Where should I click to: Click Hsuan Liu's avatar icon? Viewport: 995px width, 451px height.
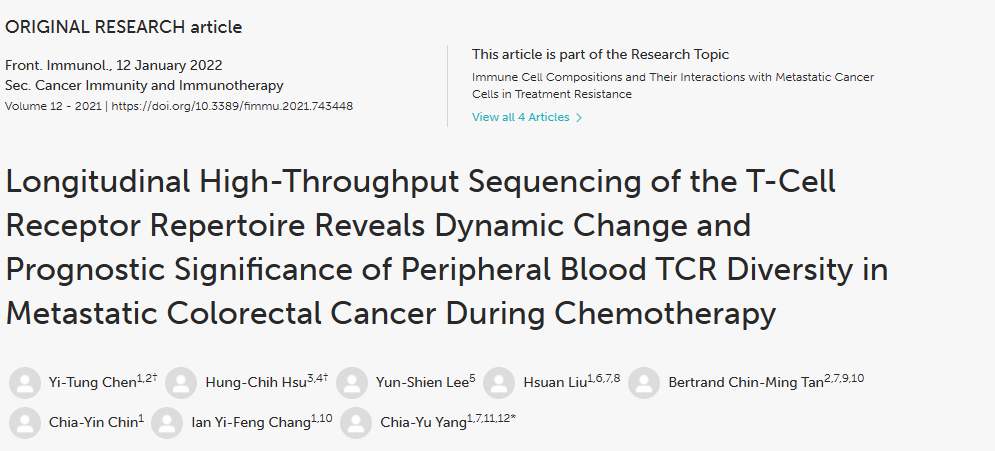point(499,383)
